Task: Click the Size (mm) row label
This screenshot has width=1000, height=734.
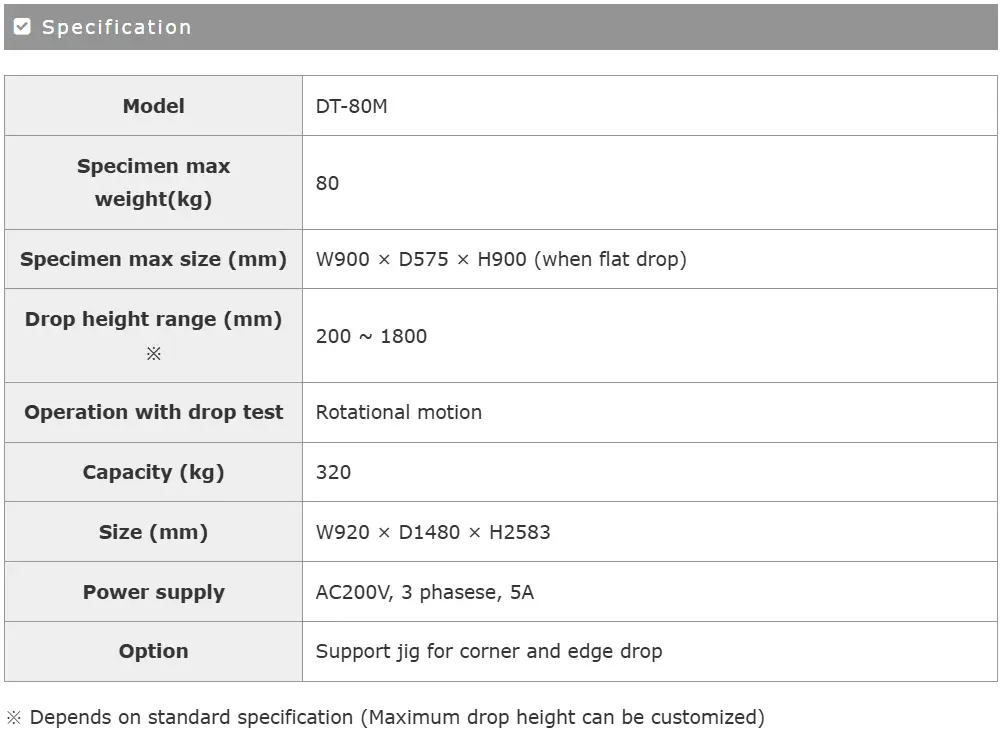Action: tap(153, 532)
